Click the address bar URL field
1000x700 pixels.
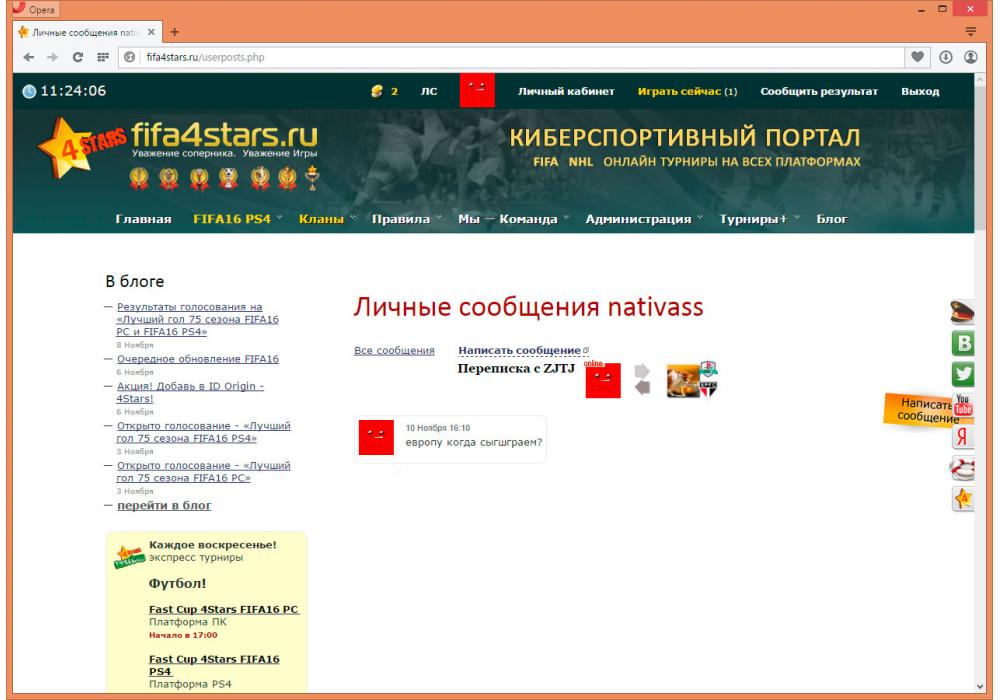click(500, 57)
